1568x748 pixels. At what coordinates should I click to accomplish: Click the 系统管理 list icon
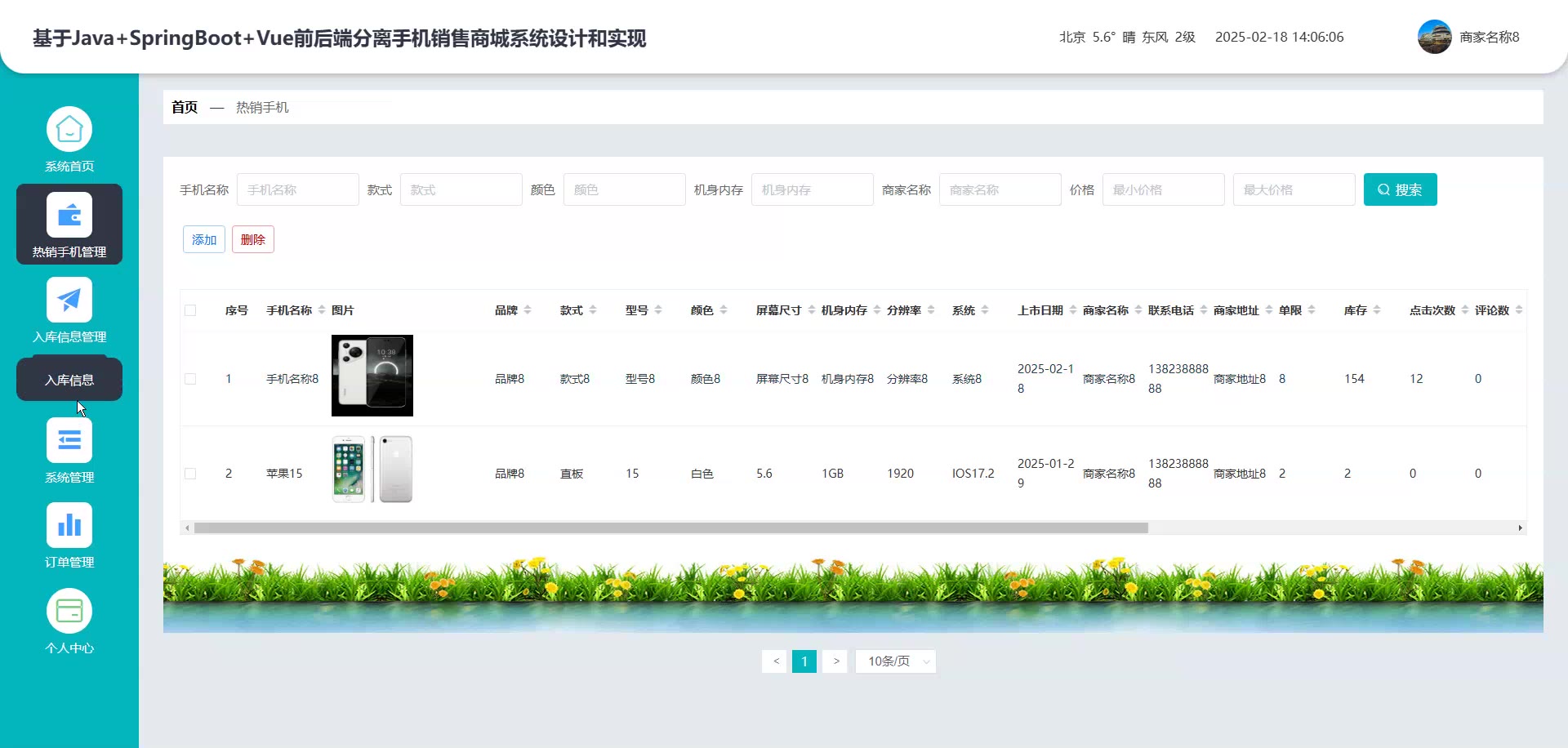[69, 441]
